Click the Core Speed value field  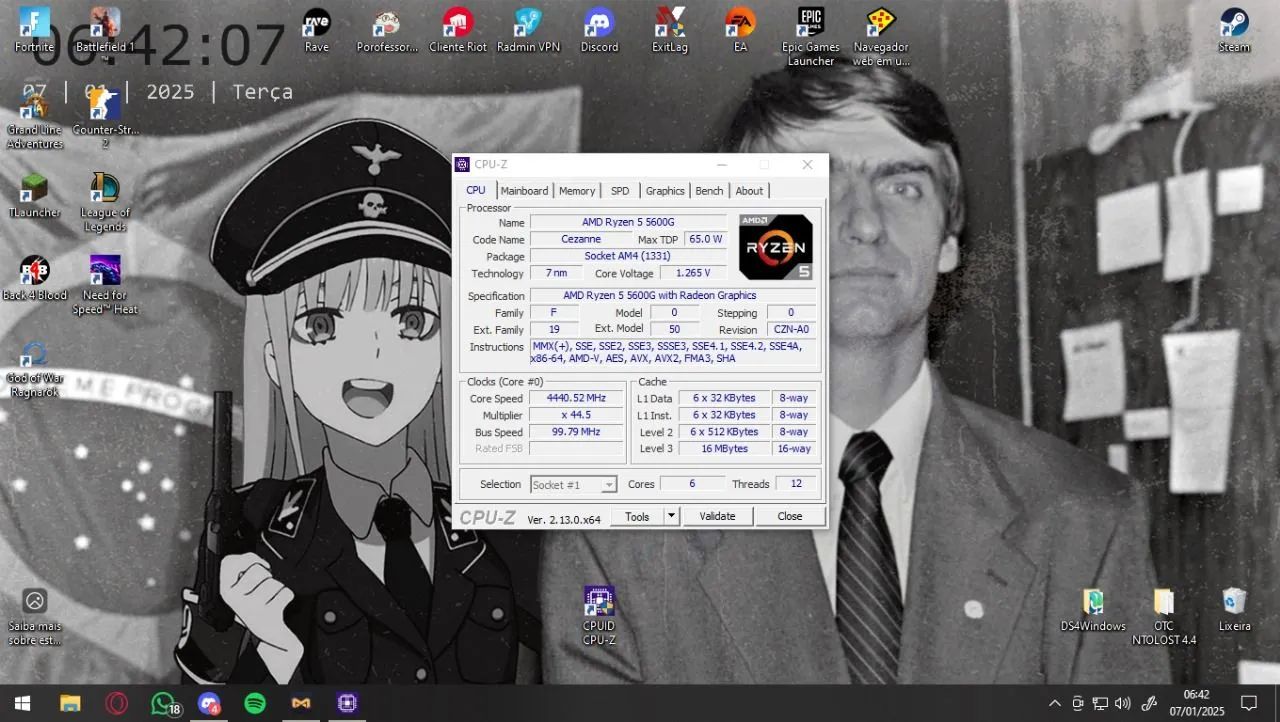tap(576, 398)
